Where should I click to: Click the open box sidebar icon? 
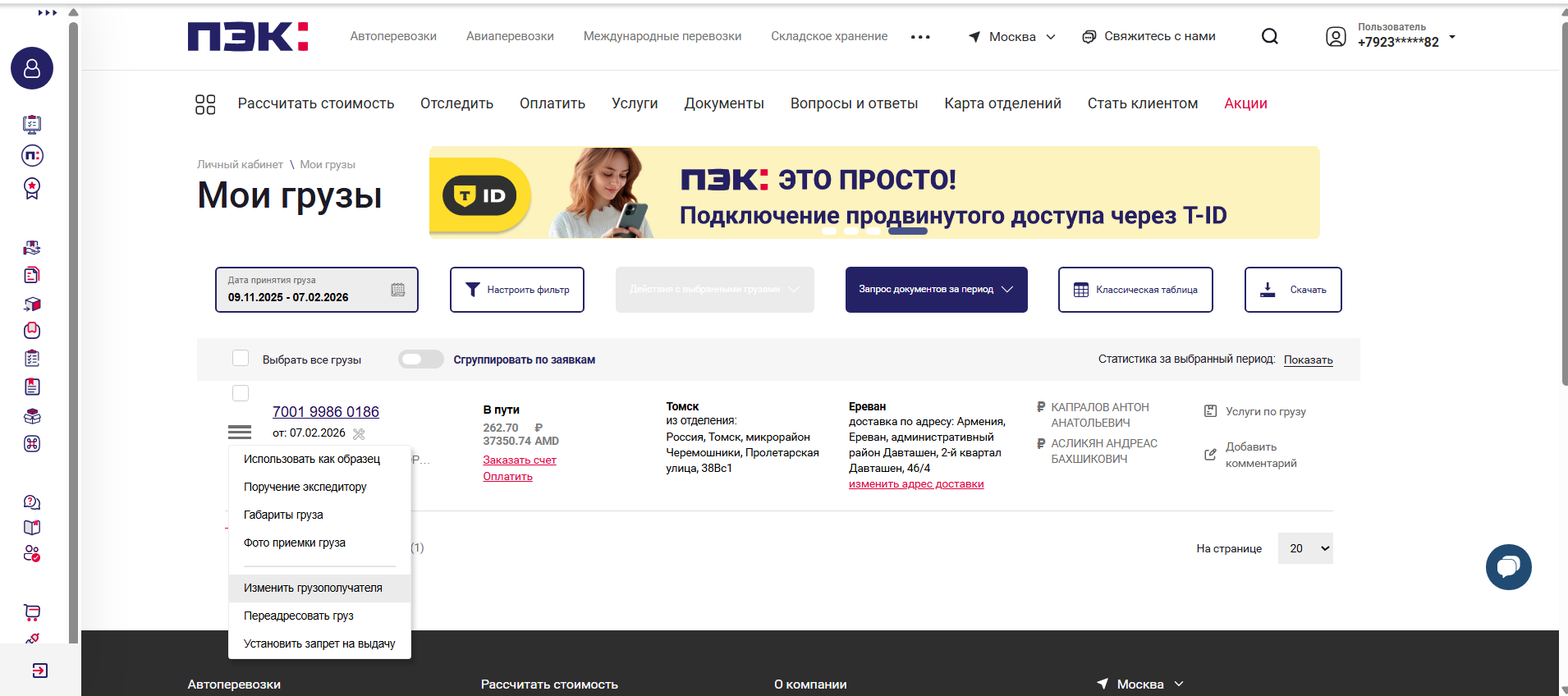32,416
